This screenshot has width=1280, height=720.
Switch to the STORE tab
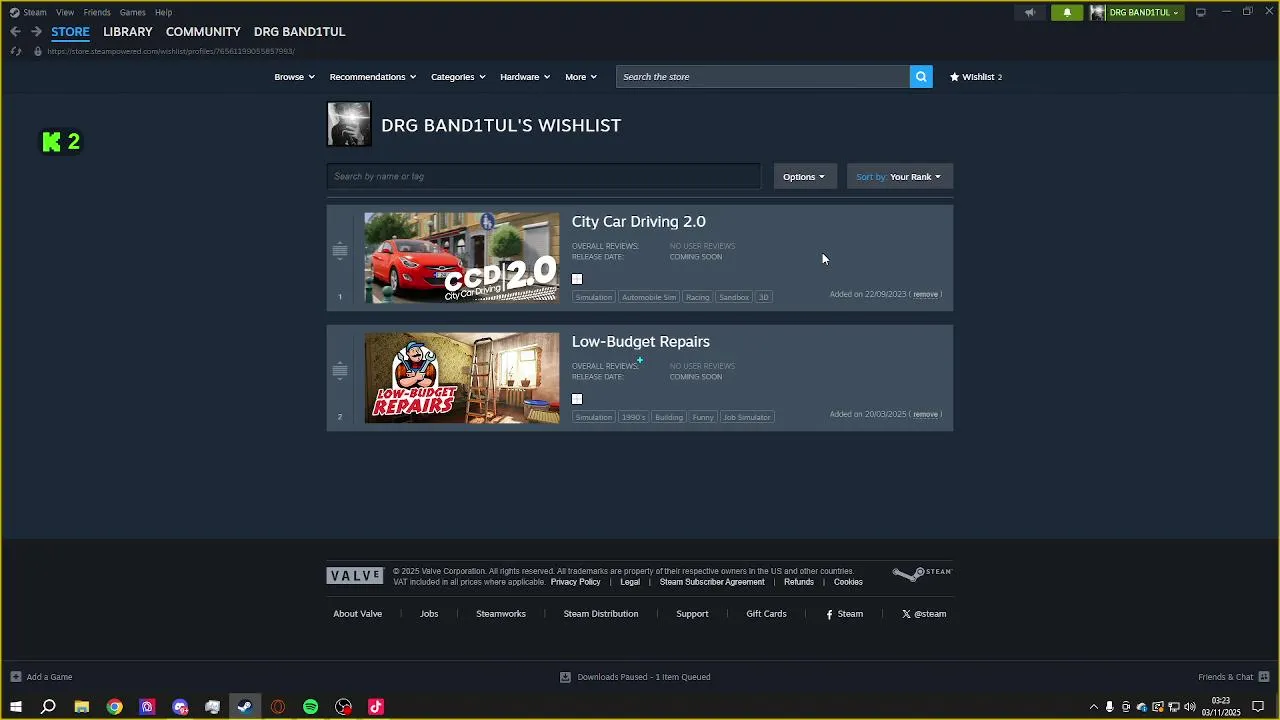tap(70, 32)
